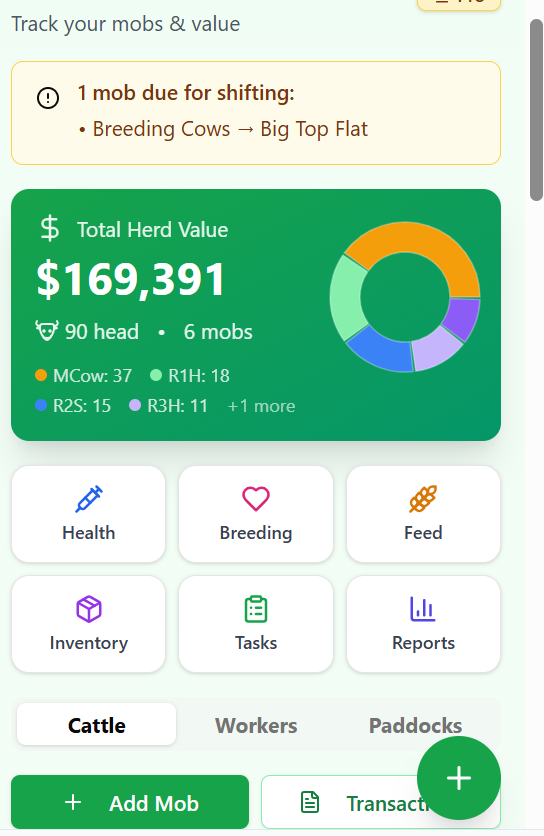Open Reports via the bar chart icon
The height and width of the screenshot is (836, 544).
pyautogui.click(x=423, y=609)
